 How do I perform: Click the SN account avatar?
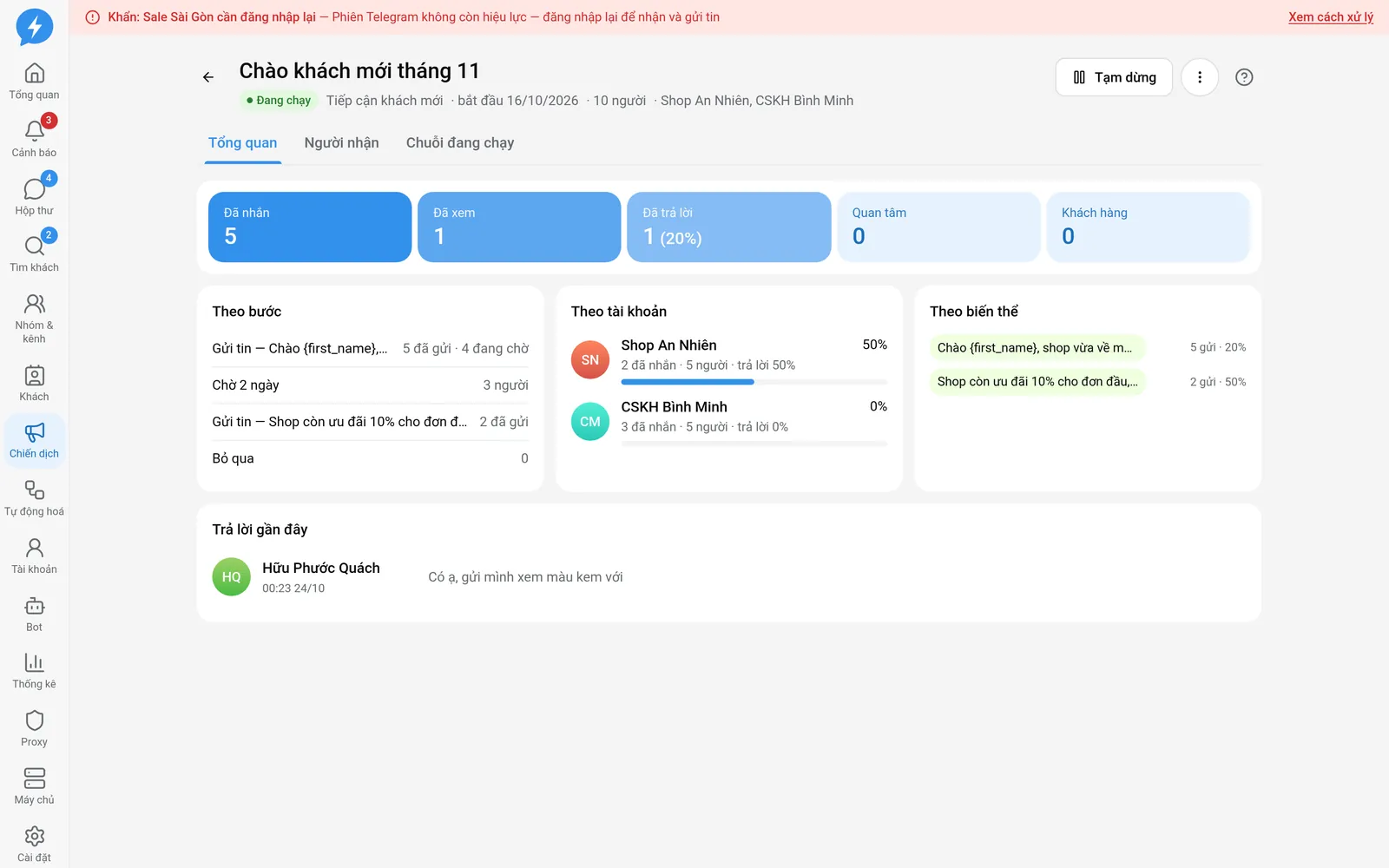pos(590,360)
